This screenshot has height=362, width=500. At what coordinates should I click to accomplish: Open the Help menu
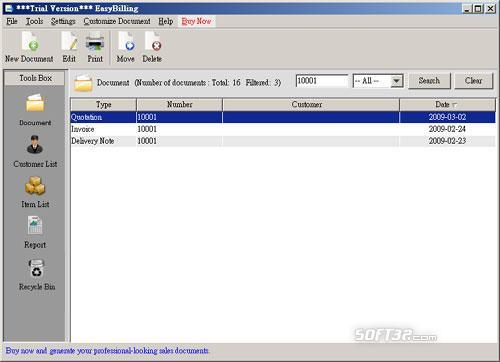[166, 21]
